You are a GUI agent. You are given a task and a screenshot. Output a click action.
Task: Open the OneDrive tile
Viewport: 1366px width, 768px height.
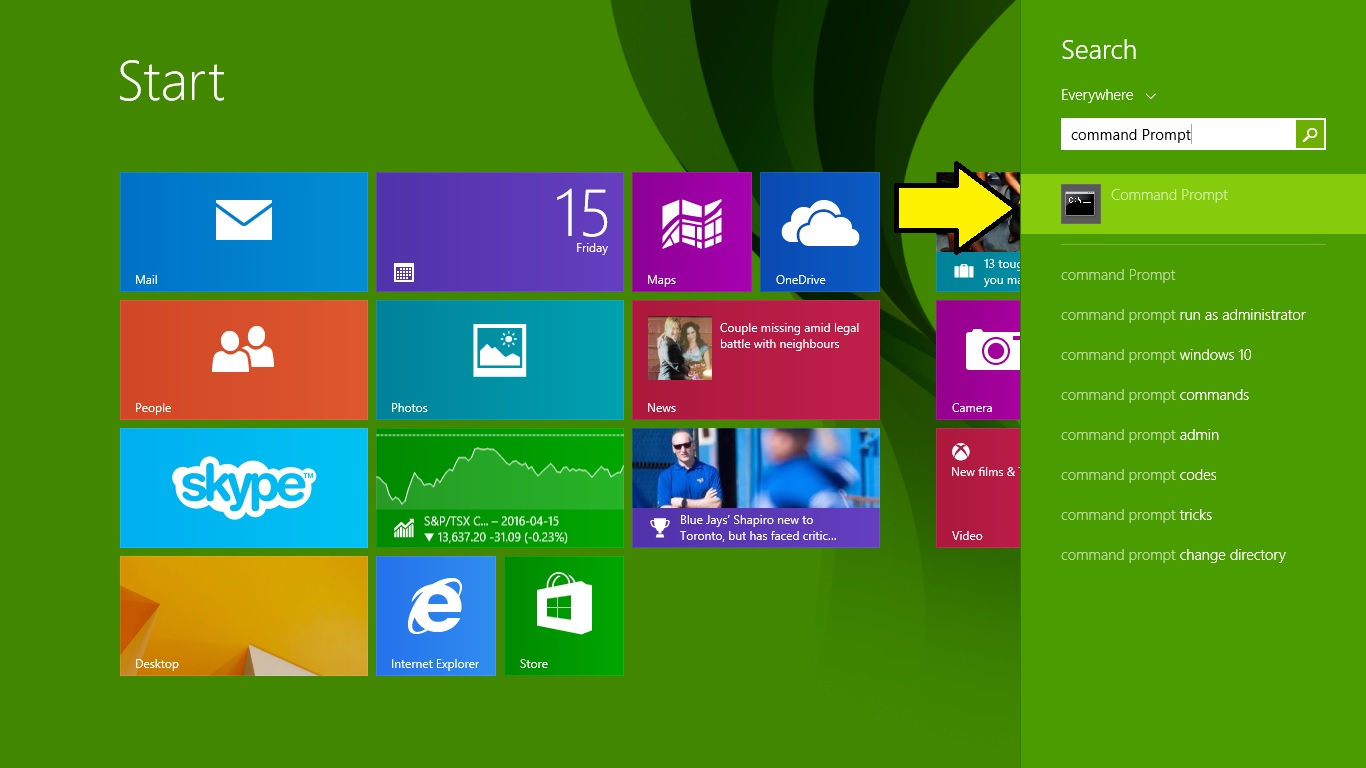820,232
